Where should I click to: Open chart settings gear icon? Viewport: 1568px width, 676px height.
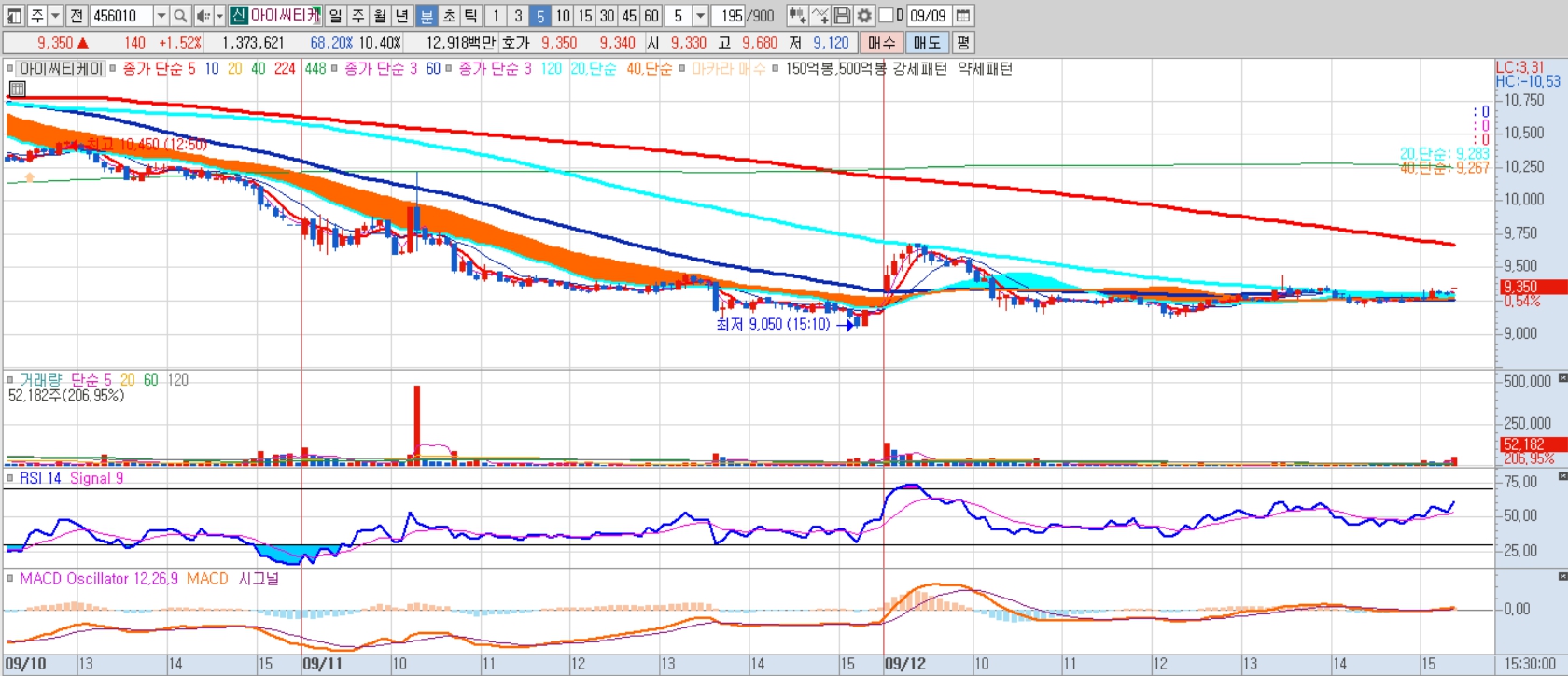coord(864,16)
